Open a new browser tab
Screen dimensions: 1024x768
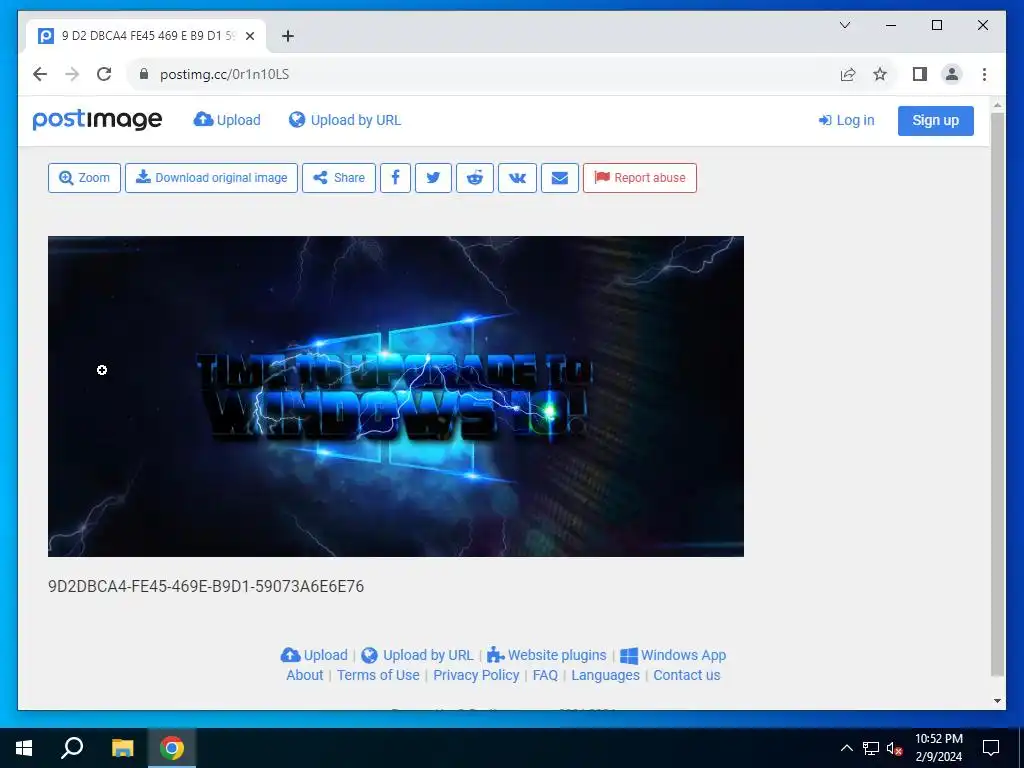click(x=287, y=36)
